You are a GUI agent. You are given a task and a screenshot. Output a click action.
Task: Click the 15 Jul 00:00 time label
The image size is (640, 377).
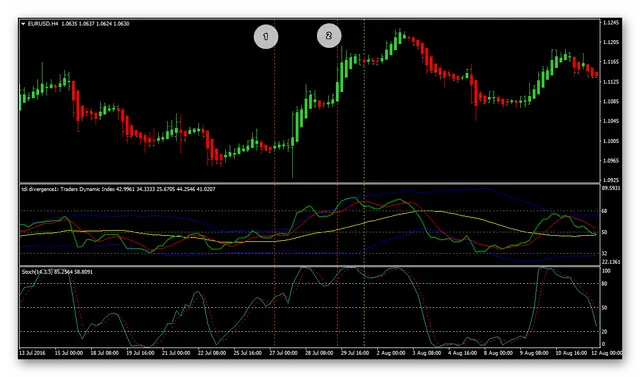pos(69,353)
